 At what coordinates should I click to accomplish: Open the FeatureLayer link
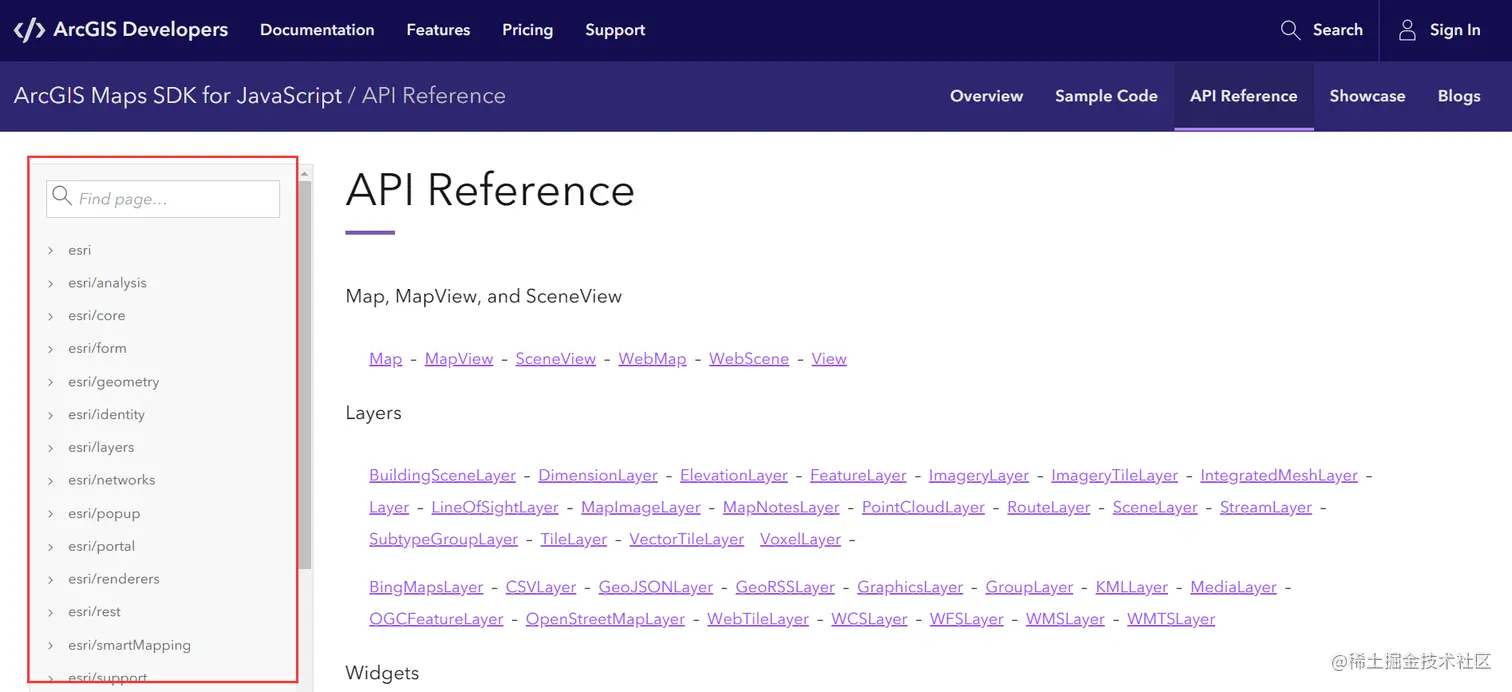[858, 476]
